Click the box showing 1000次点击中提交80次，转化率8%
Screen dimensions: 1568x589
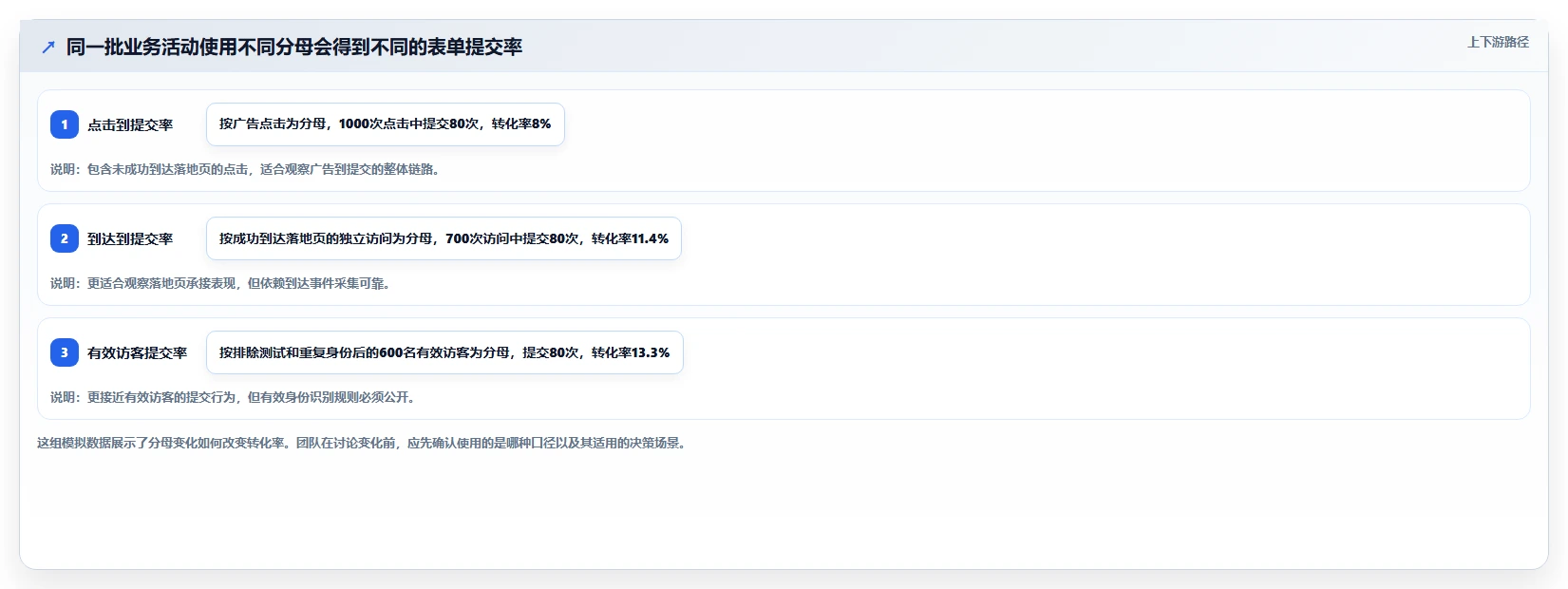(386, 124)
